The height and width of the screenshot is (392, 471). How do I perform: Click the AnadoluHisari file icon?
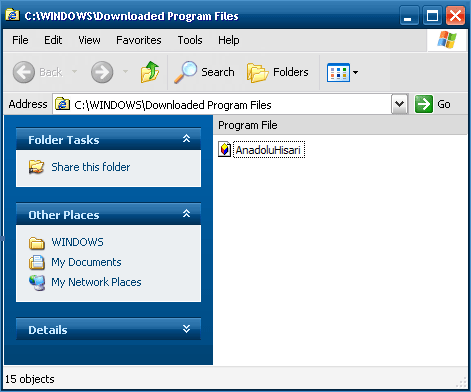click(225, 149)
